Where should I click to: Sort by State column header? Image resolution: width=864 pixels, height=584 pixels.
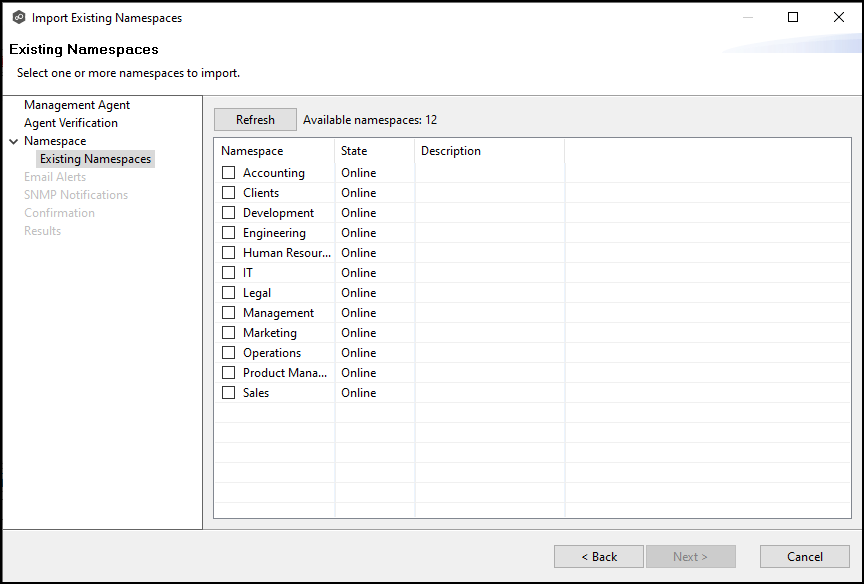pyautogui.click(x=354, y=151)
